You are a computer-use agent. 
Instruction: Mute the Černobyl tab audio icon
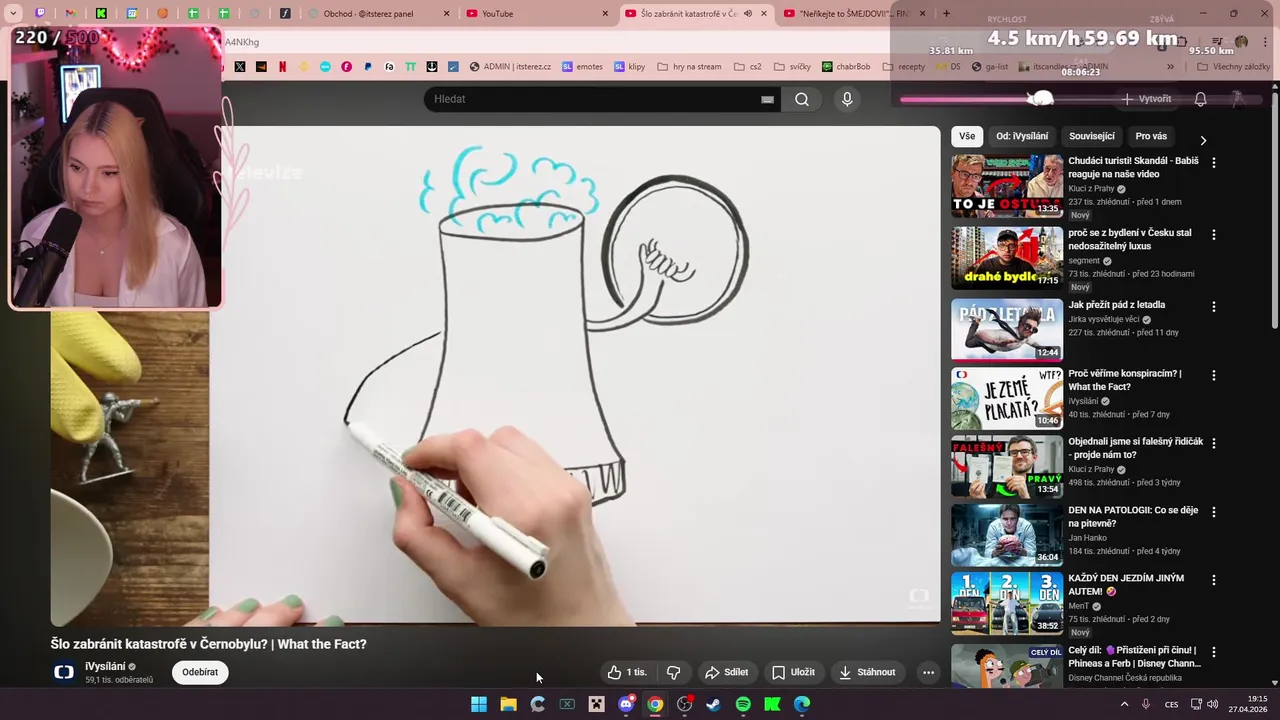pyautogui.click(x=747, y=14)
